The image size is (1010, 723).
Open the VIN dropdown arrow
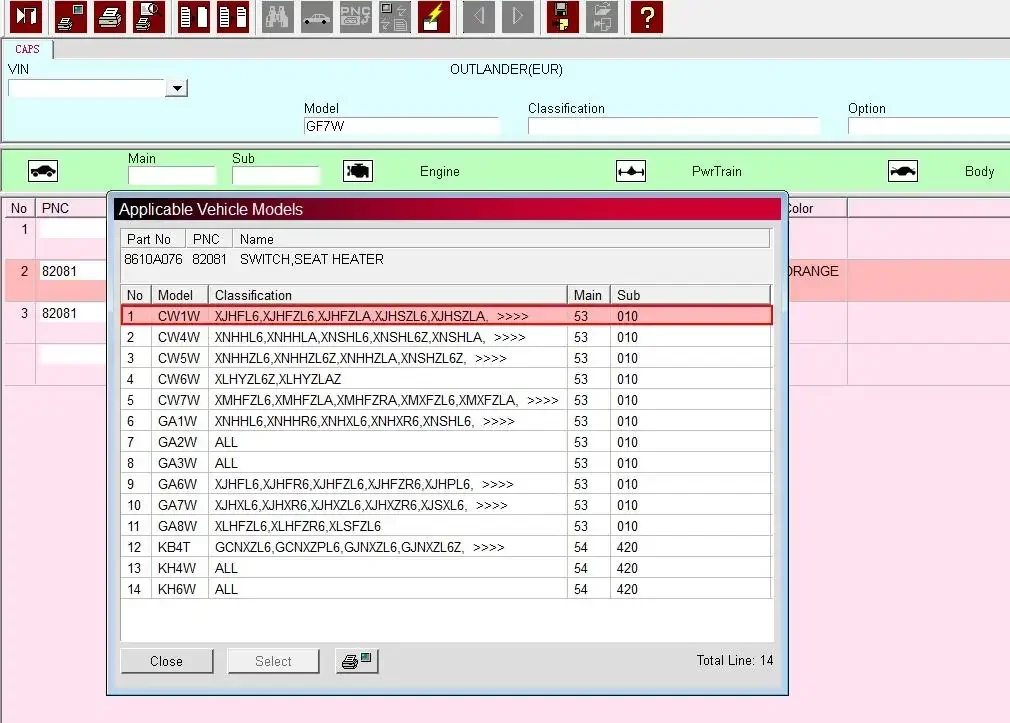[176, 88]
